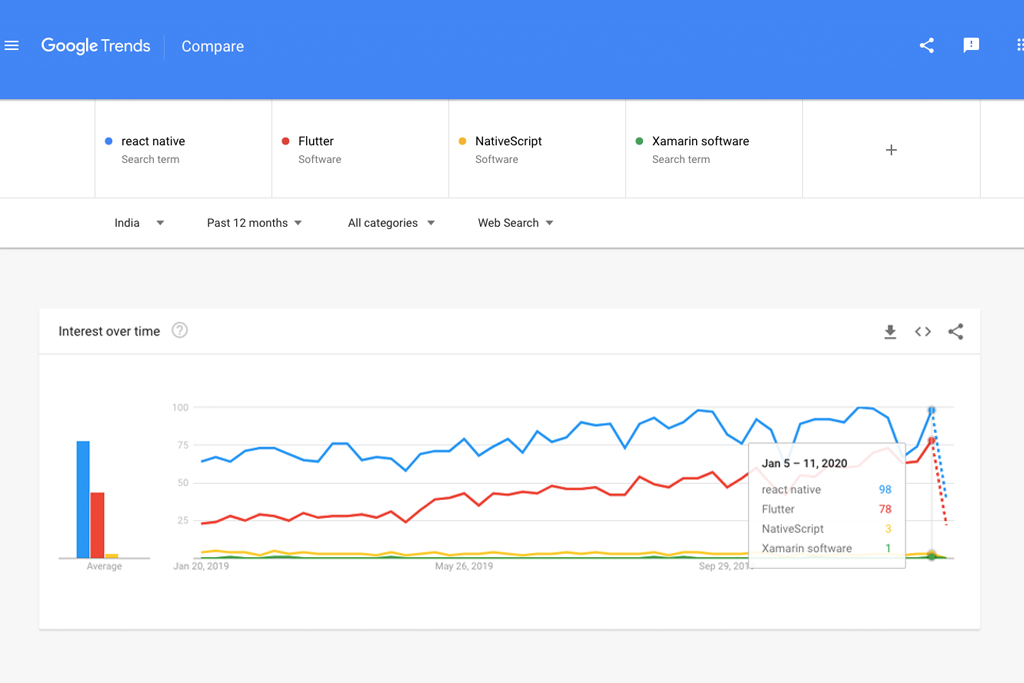Viewport: 1024px width, 683px height.
Task: Open the navigation hamburger menu
Action: 12,45
